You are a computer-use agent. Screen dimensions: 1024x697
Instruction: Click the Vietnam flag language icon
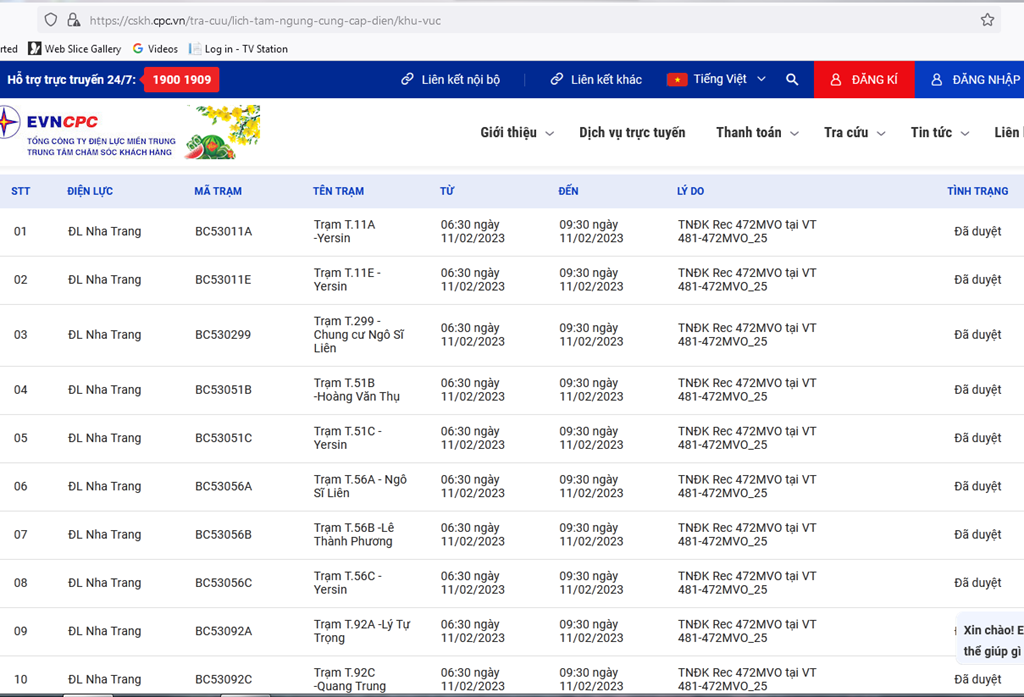pos(677,80)
